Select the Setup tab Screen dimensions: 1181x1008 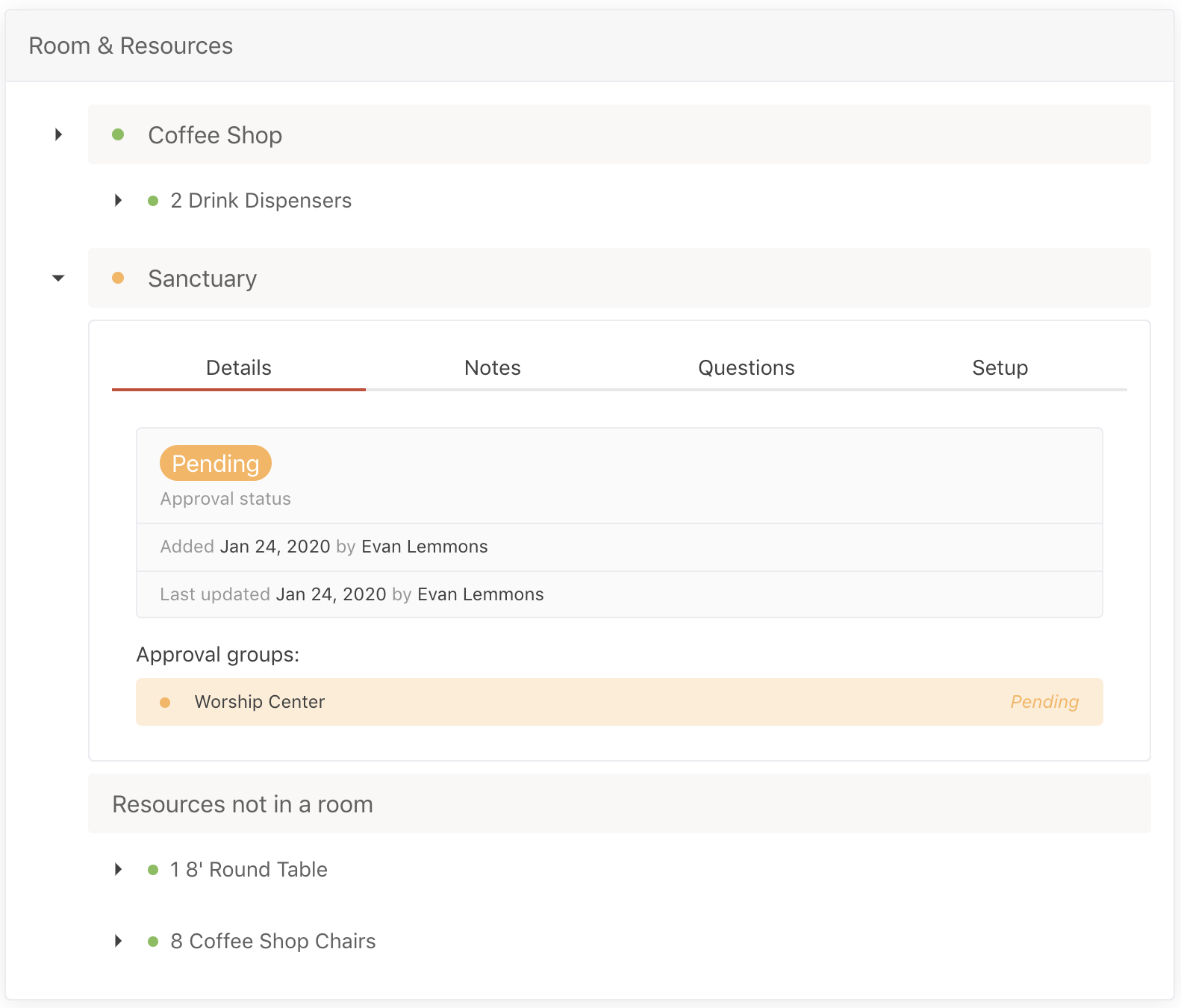coord(1000,368)
